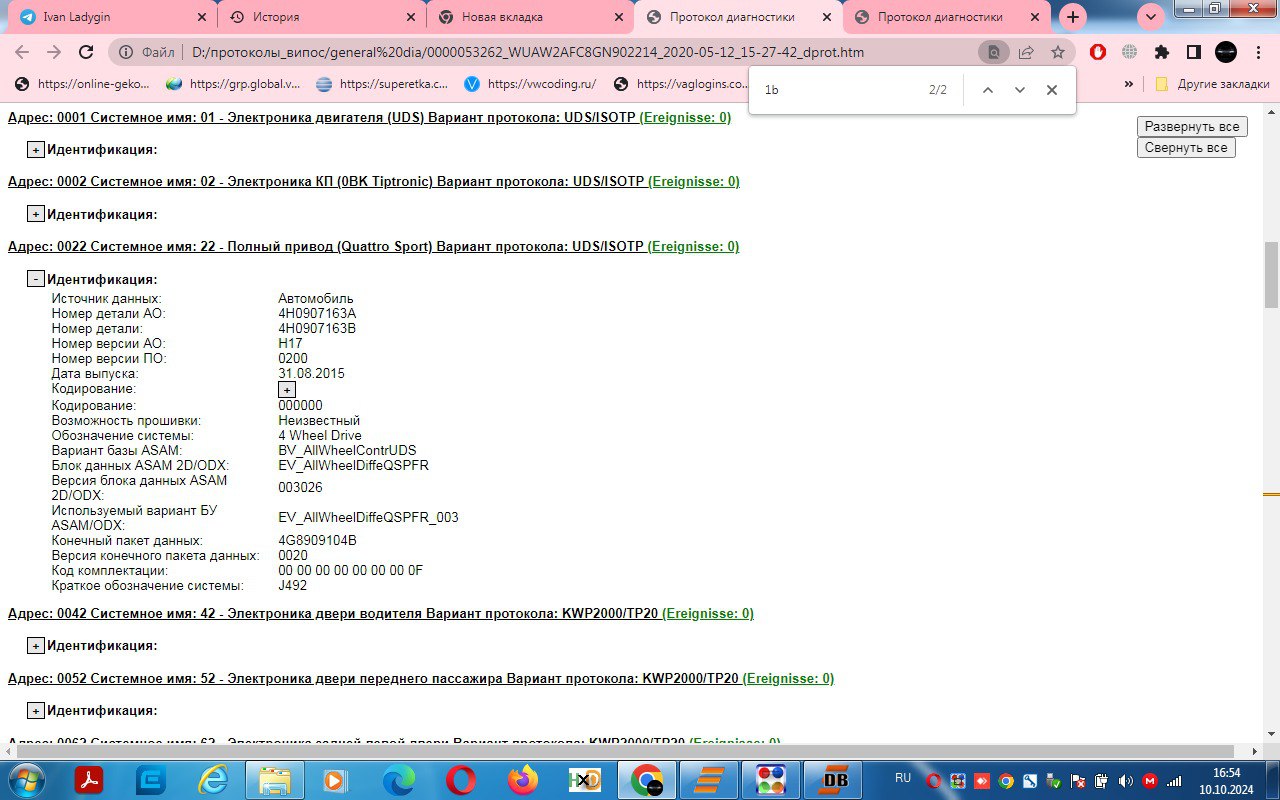Screen dimensions: 1280x800
Task: Open the vwcoding.ru bookmark
Action: pyautogui.click(x=531, y=84)
